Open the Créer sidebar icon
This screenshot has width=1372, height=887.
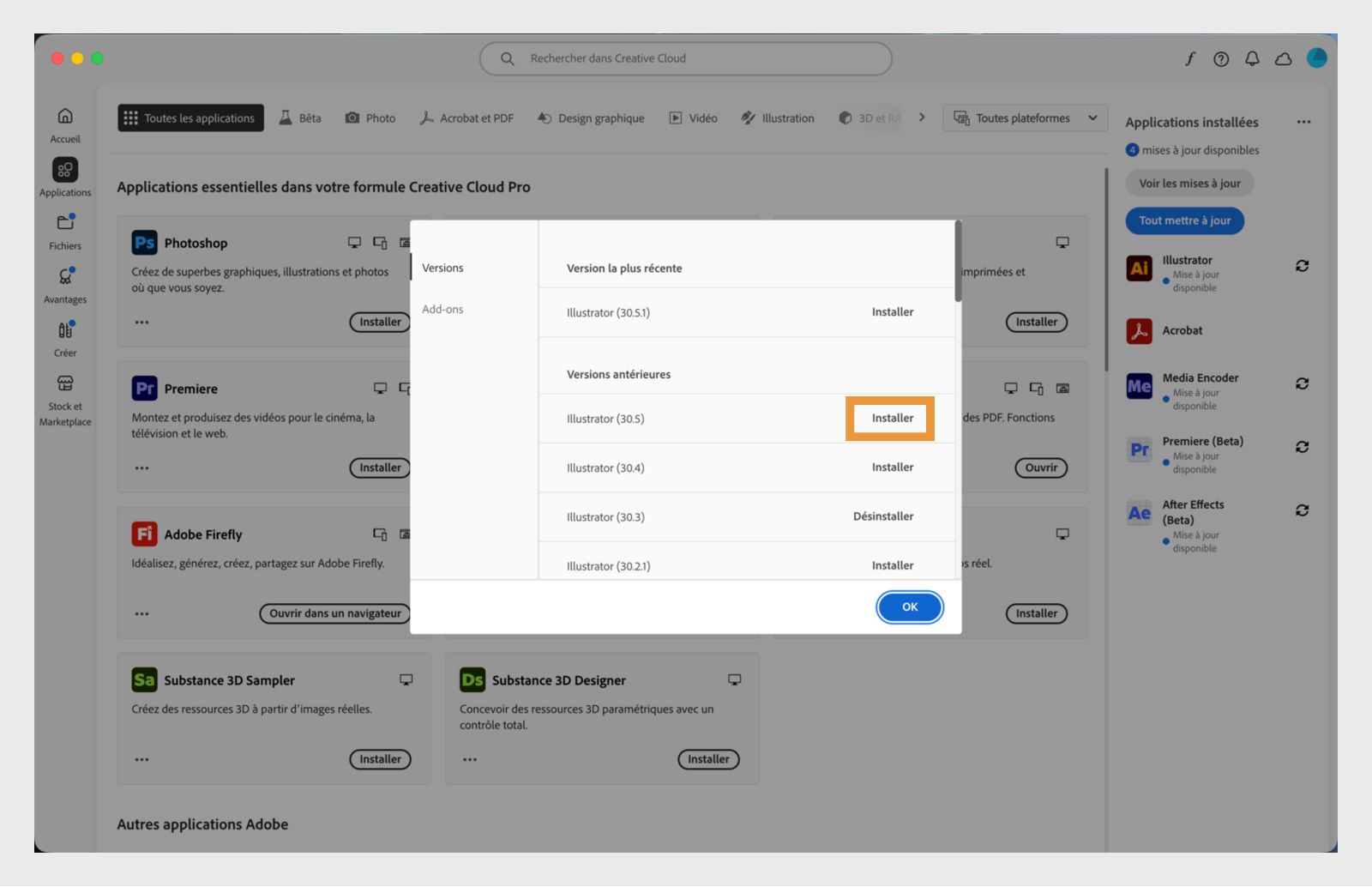tap(65, 329)
